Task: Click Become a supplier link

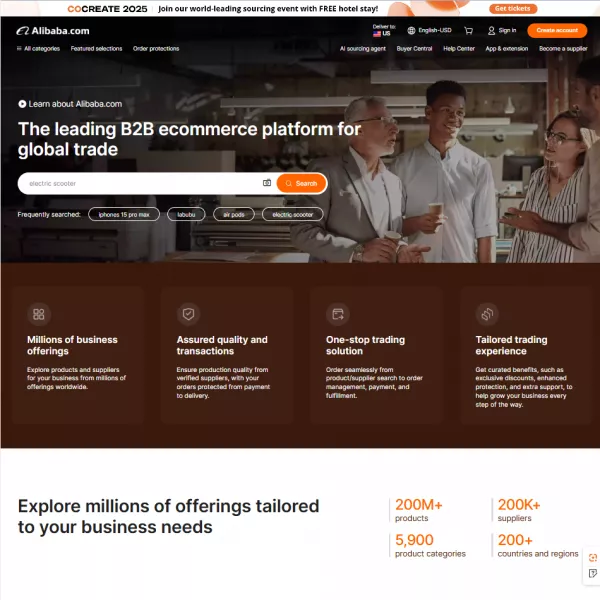Action: click(x=563, y=49)
